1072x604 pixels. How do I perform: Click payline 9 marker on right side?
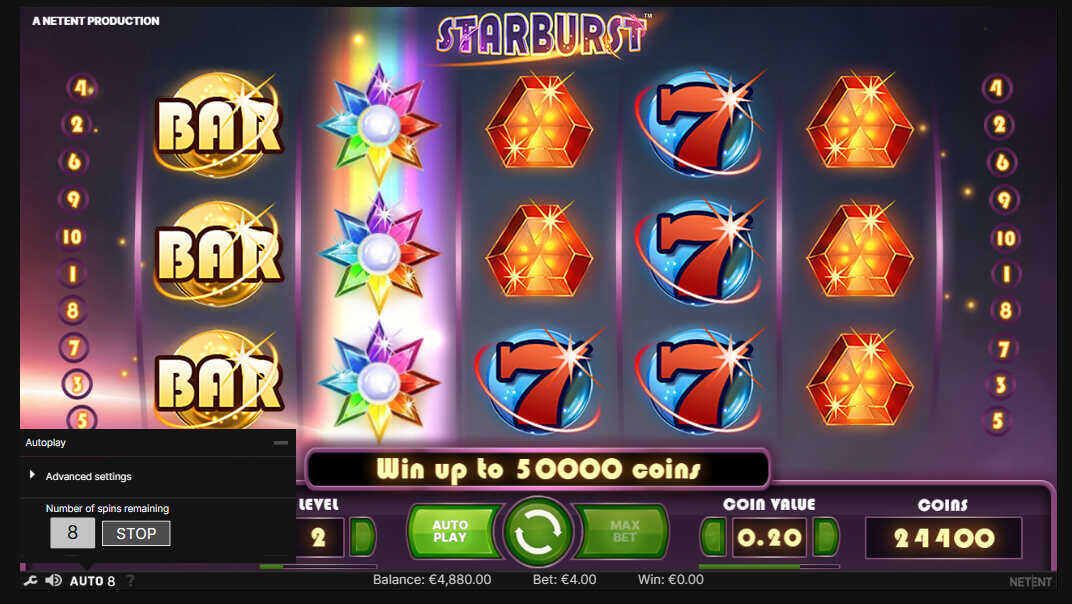point(1003,200)
